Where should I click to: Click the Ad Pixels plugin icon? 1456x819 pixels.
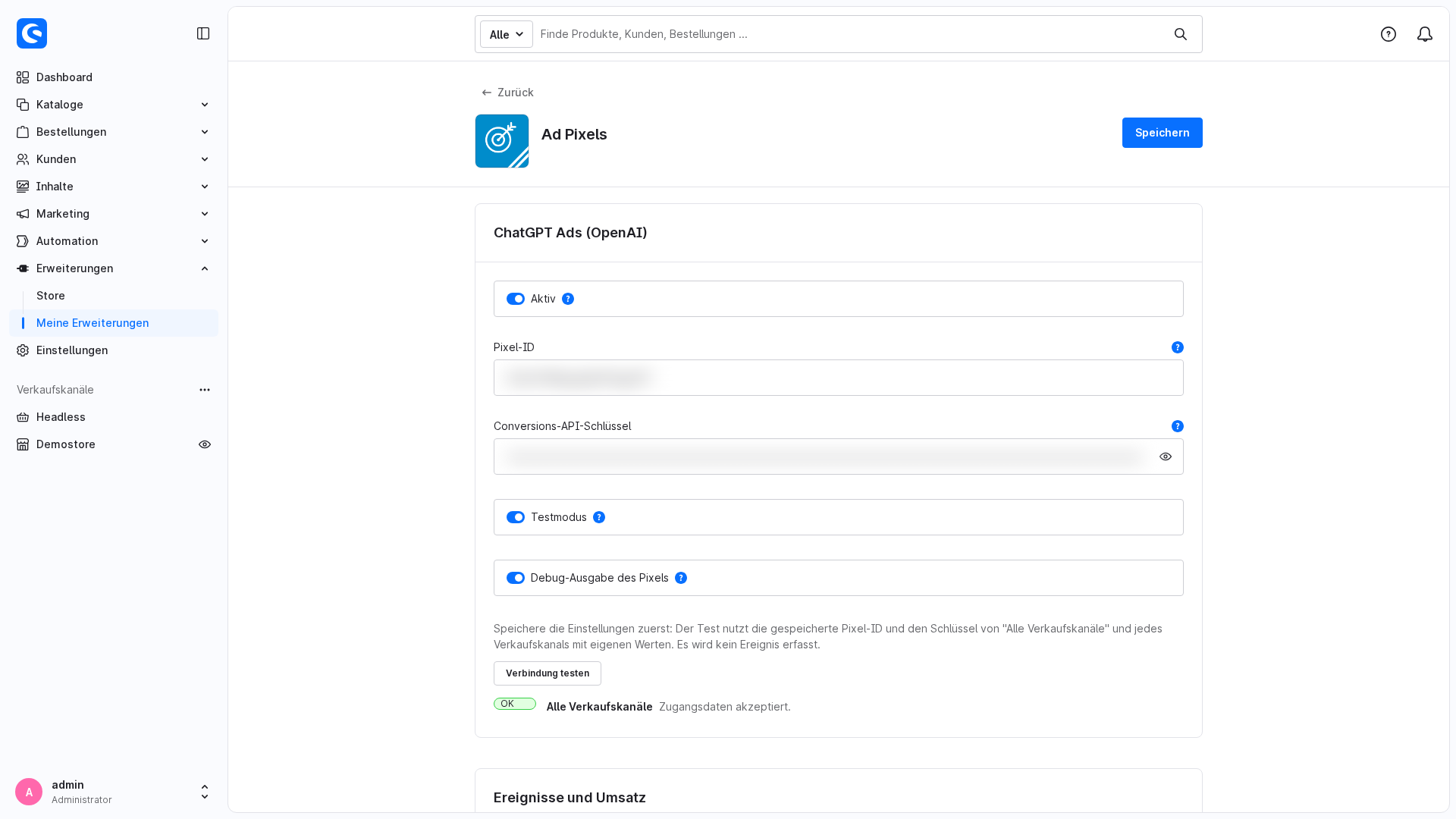[x=502, y=141]
